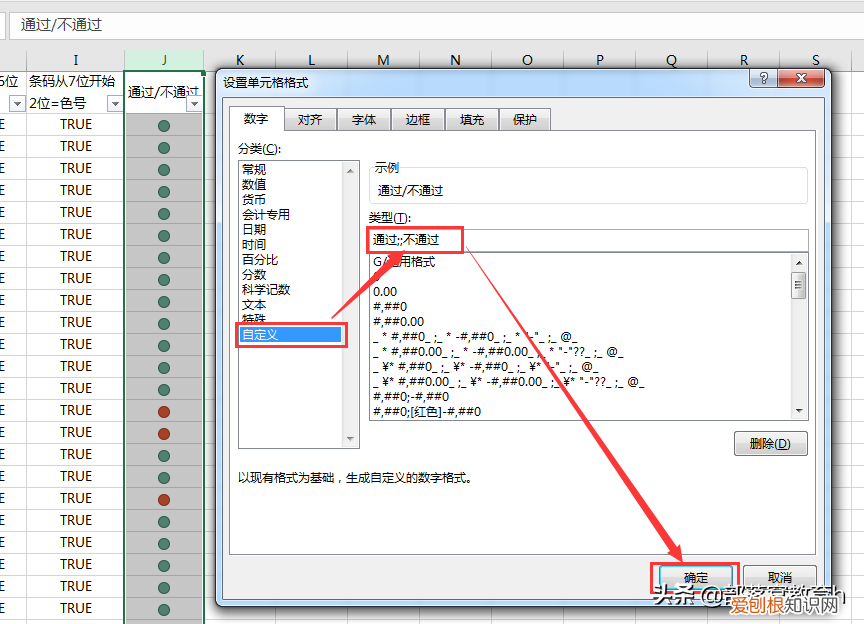Open the 保护 tab
864x624 pixels.
pyautogui.click(x=525, y=119)
